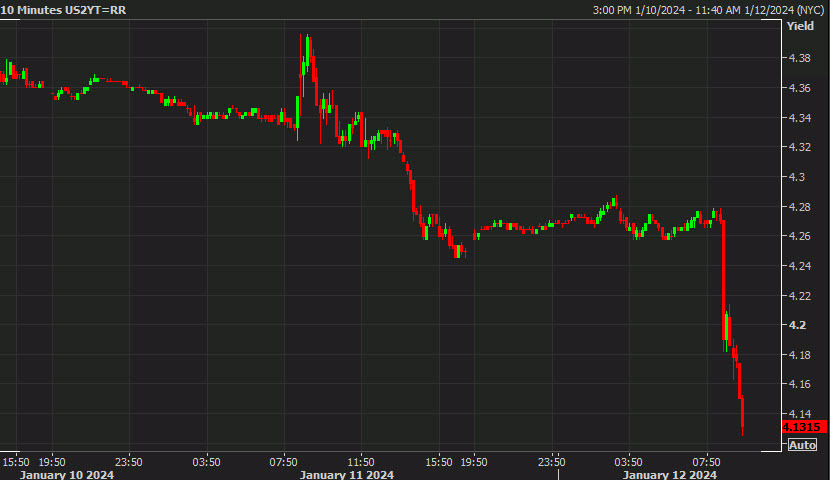Click the Yield axis heading
Viewport: 830px width, 480px height.
click(800, 26)
